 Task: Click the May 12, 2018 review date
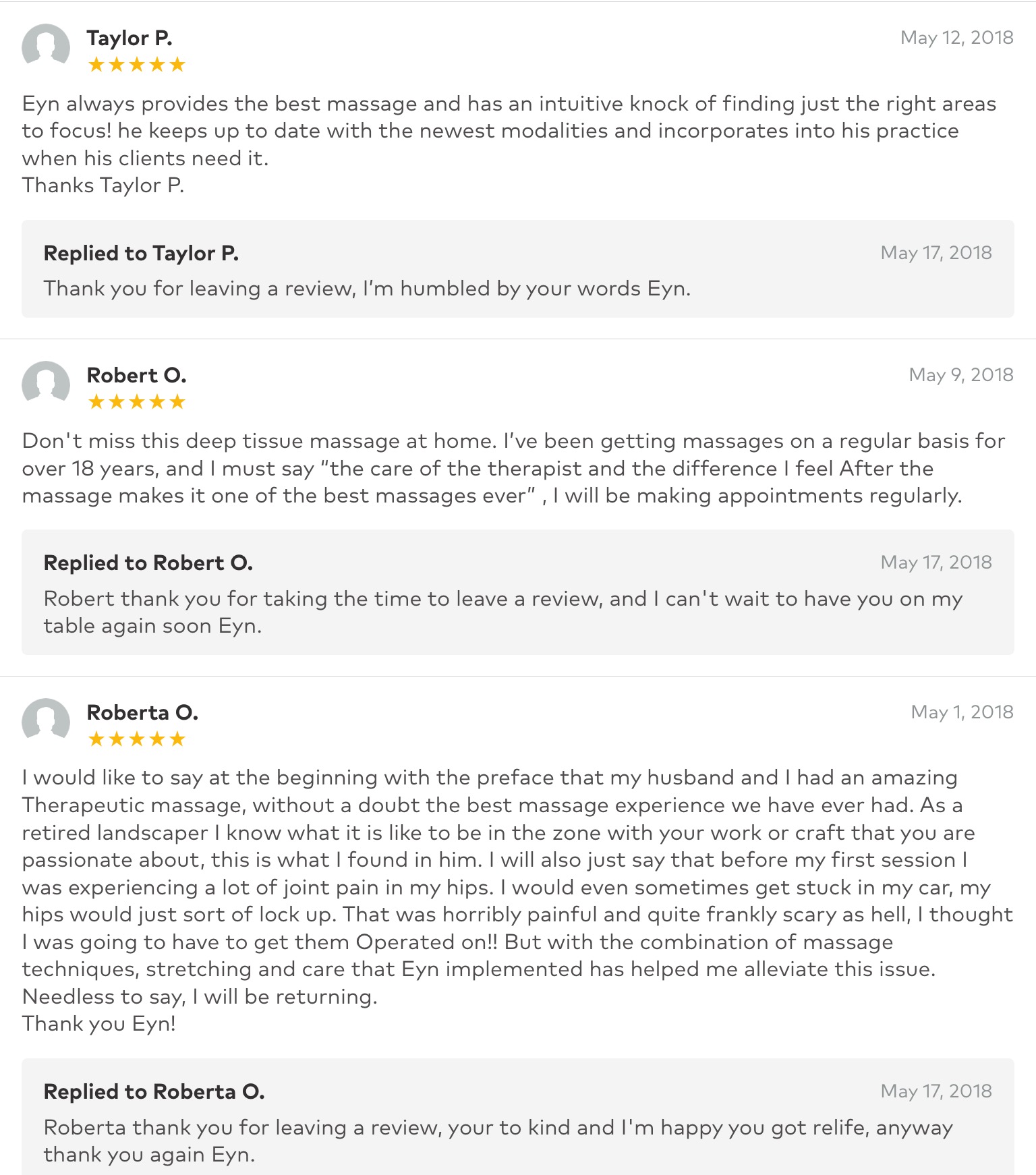point(956,38)
